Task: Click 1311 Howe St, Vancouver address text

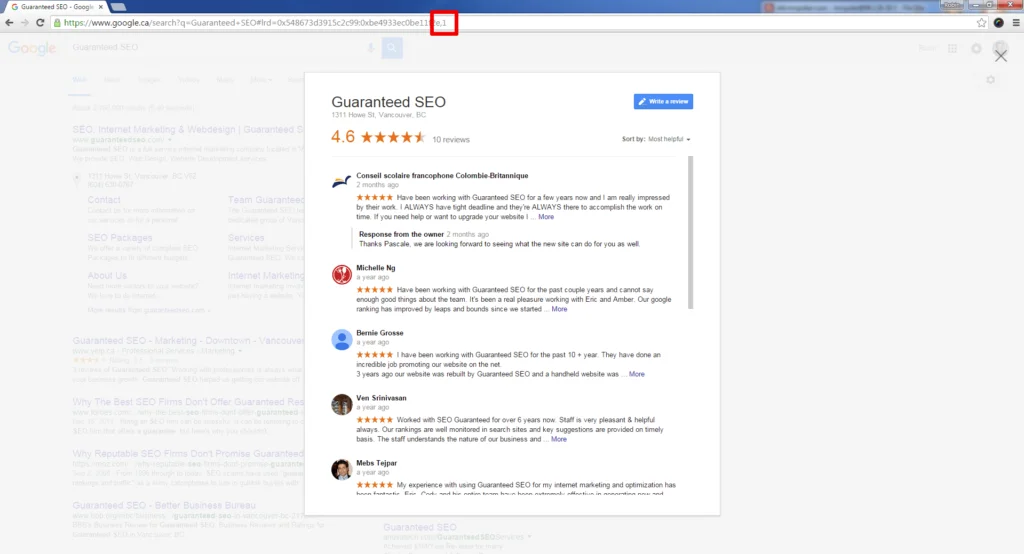Action: [378, 115]
